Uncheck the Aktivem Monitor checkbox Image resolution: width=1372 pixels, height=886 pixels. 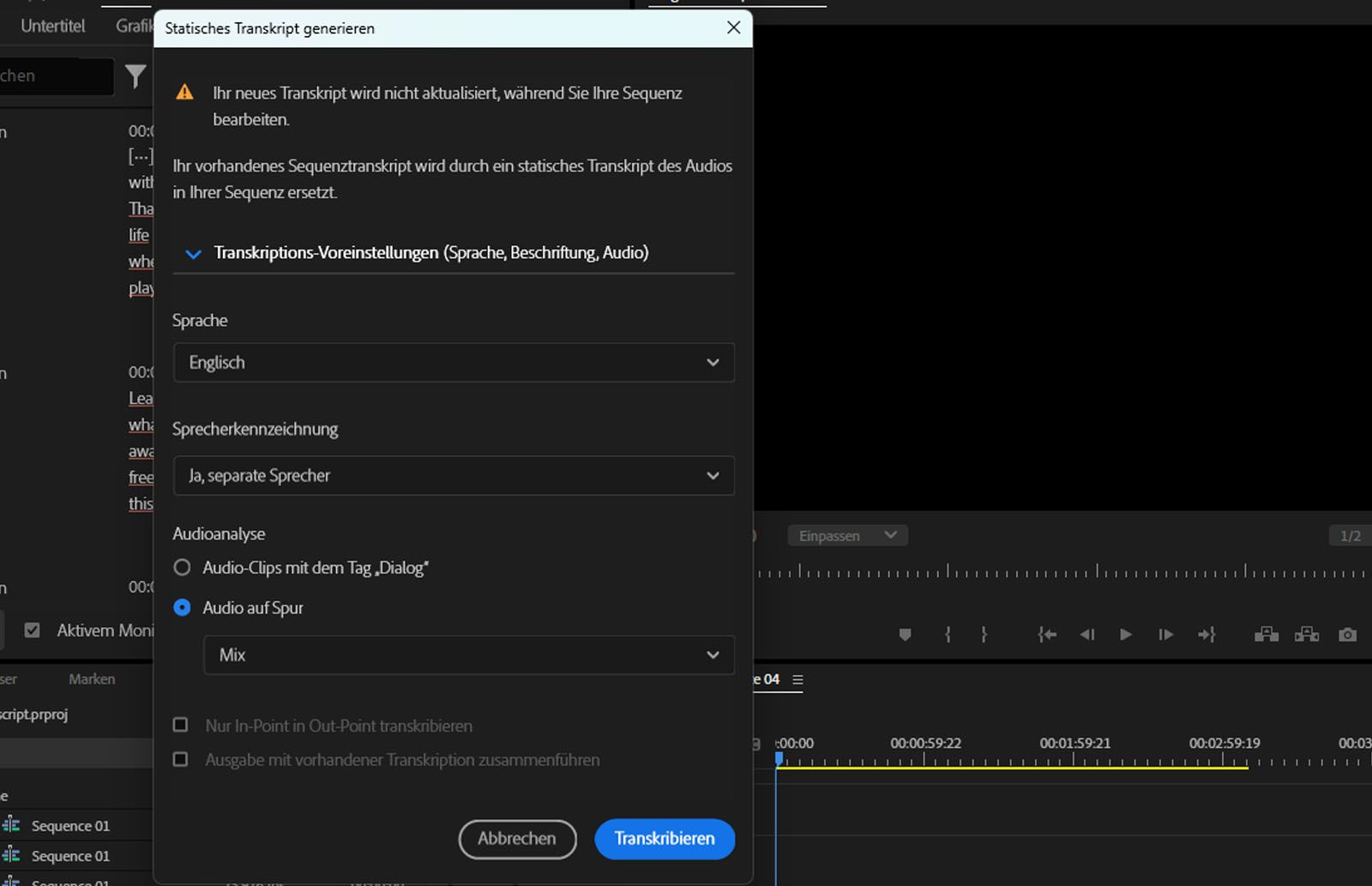tap(32, 630)
